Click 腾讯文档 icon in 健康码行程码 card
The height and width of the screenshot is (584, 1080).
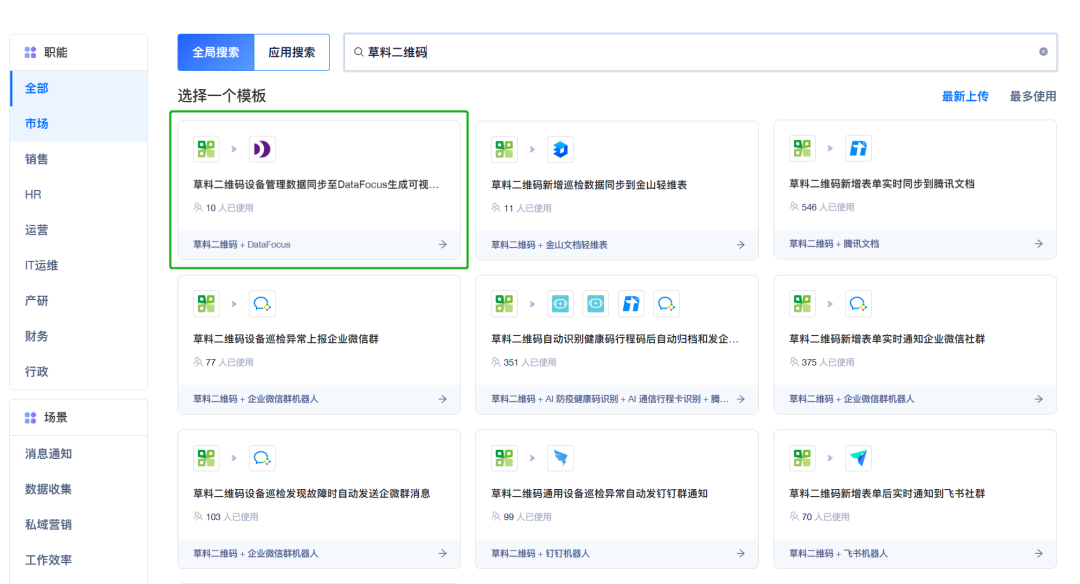point(631,304)
